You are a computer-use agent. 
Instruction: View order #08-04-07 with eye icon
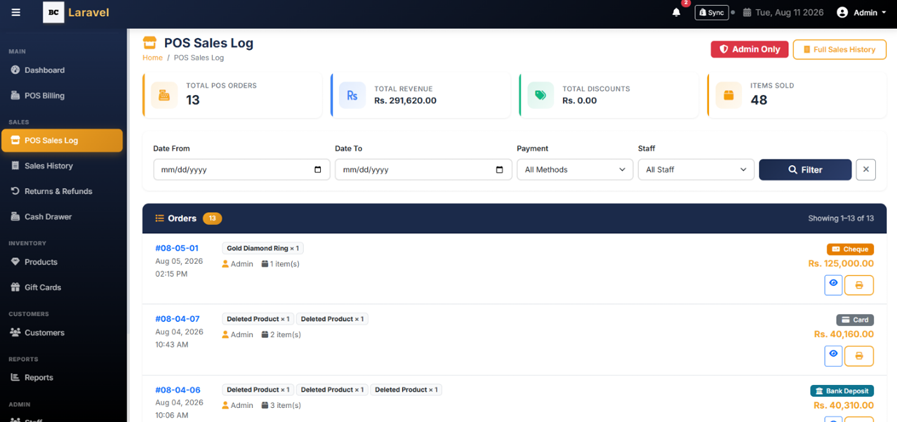pyautogui.click(x=834, y=356)
